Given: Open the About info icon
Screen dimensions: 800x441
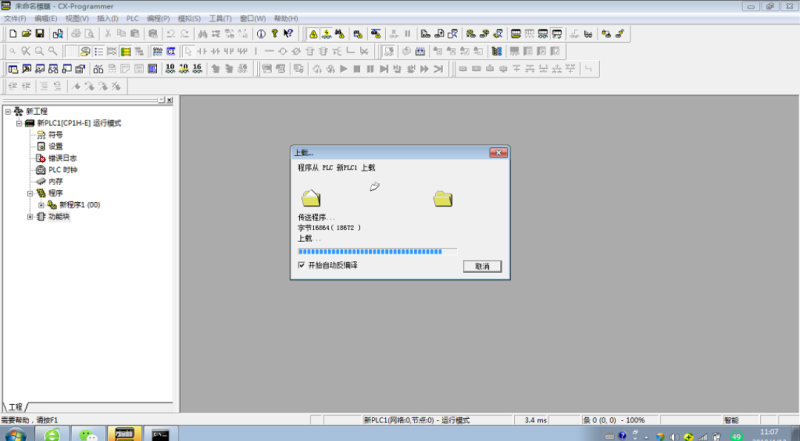Looking at the screenshot, I should pos(261,34).
